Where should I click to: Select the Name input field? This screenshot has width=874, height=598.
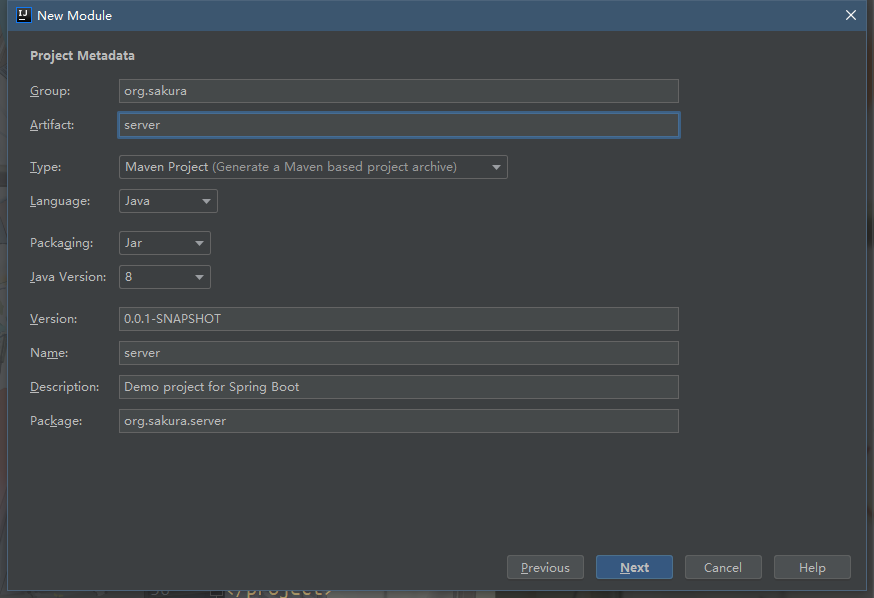[398, 353]
